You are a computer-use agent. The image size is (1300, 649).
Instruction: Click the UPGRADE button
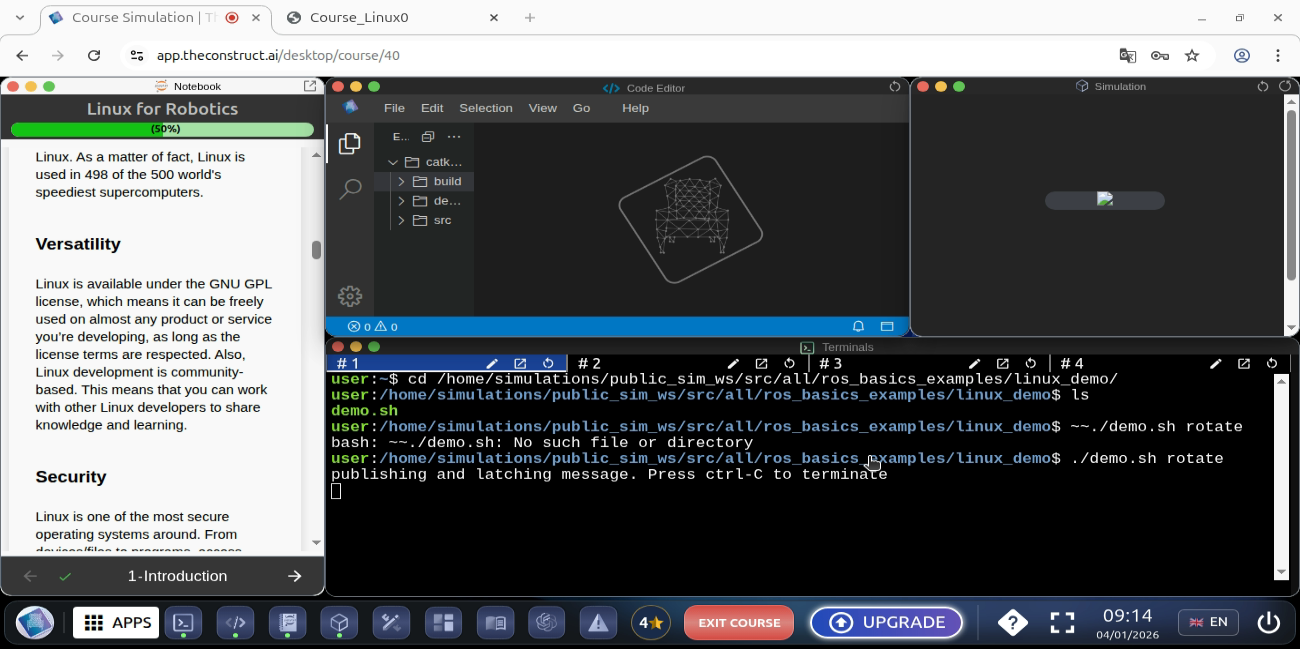coord(886,622)
